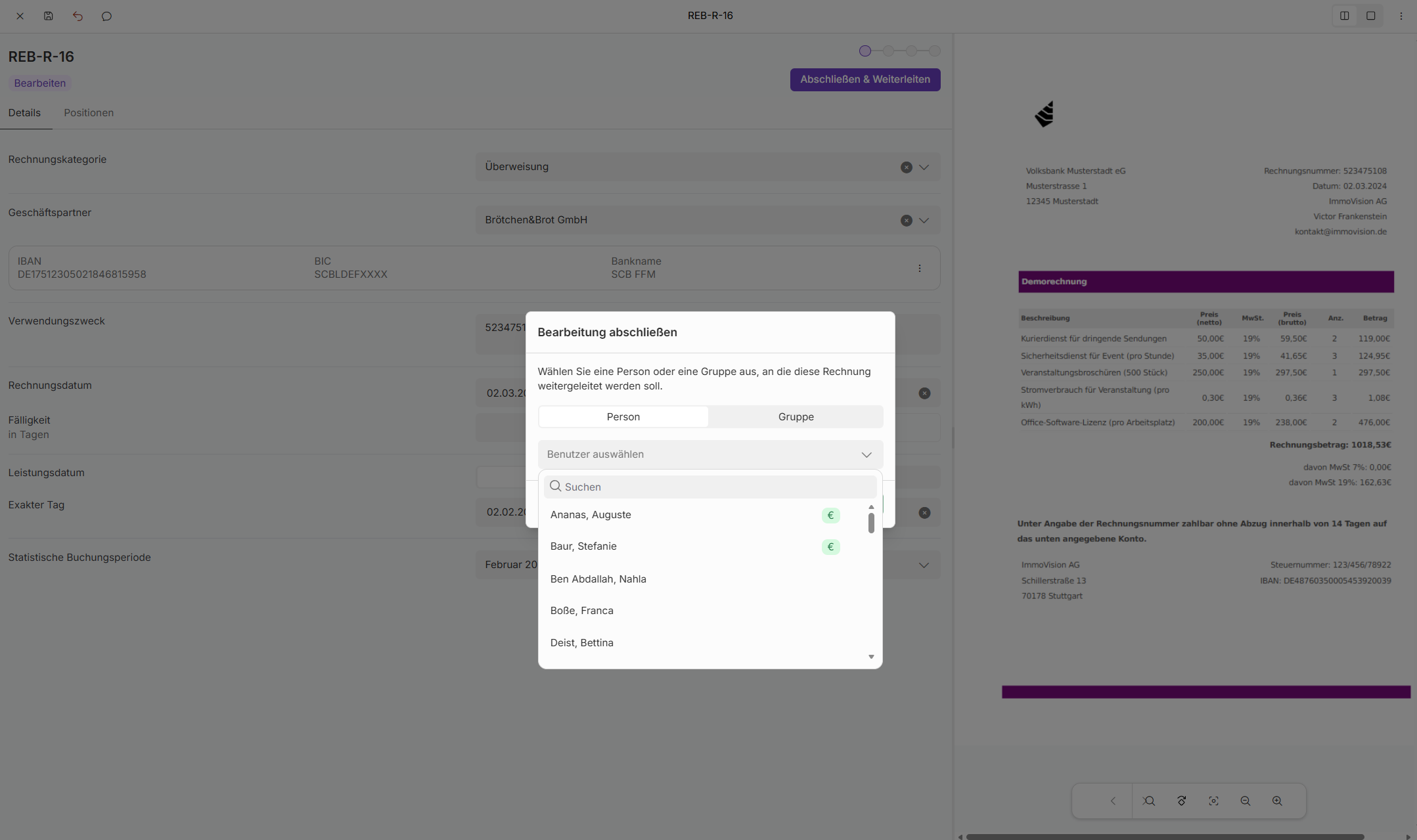The height and width of the screenshot is (840, 1417).
Task: Click the undo arrow icon
Action: 78,16
